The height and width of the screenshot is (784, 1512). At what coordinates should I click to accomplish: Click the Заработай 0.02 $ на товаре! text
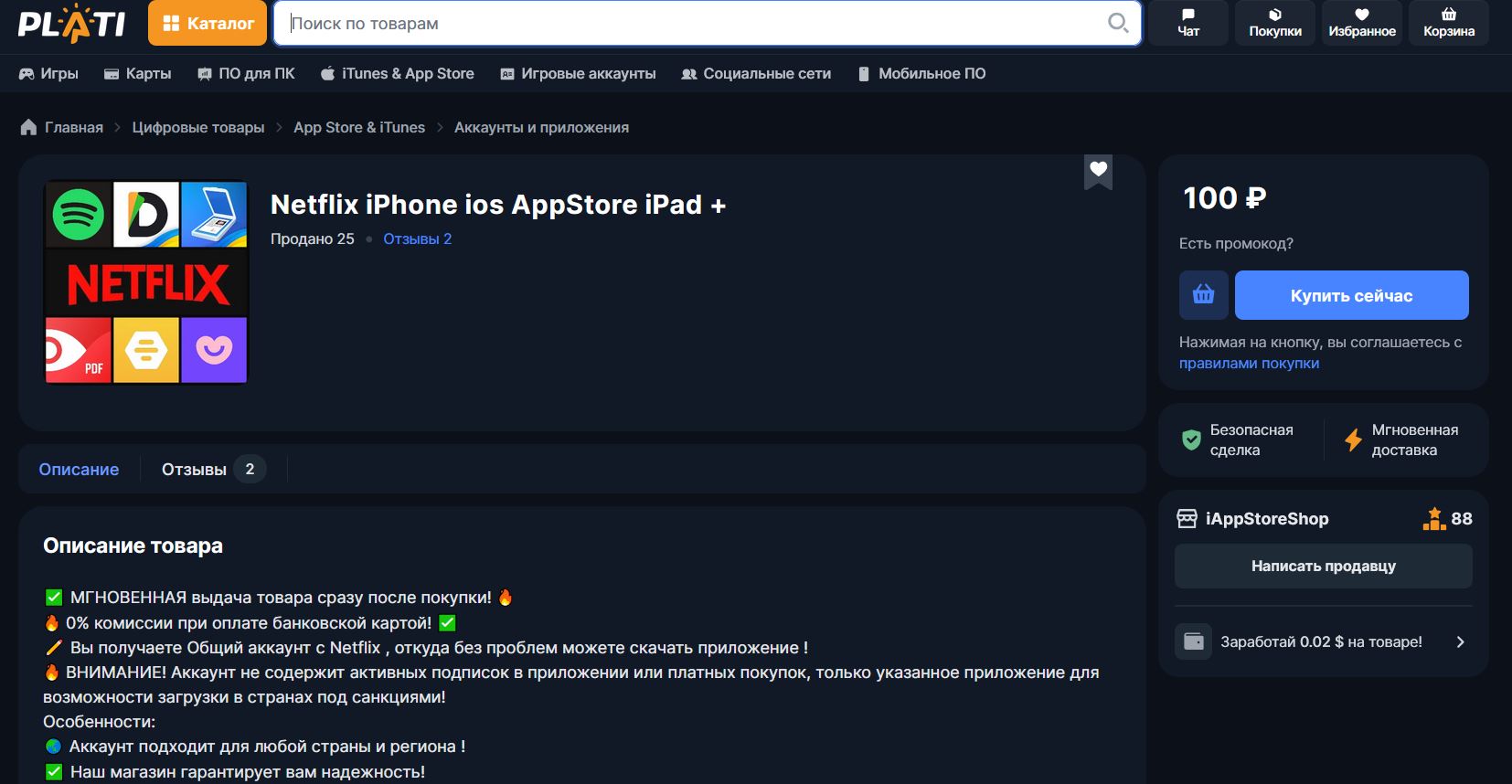1321,641
